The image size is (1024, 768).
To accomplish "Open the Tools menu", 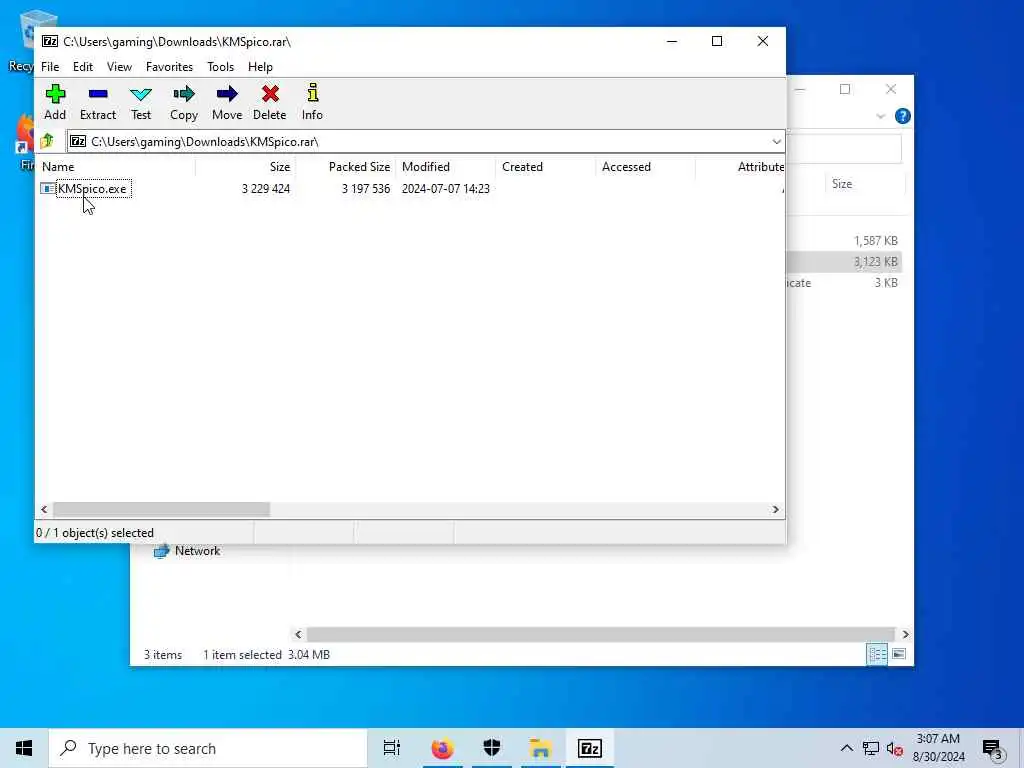I will 221,67.
